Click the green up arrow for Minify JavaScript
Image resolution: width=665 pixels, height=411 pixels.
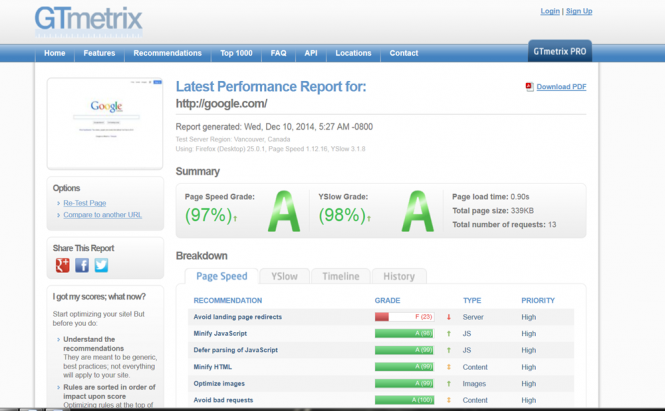(x=449, y=333)
